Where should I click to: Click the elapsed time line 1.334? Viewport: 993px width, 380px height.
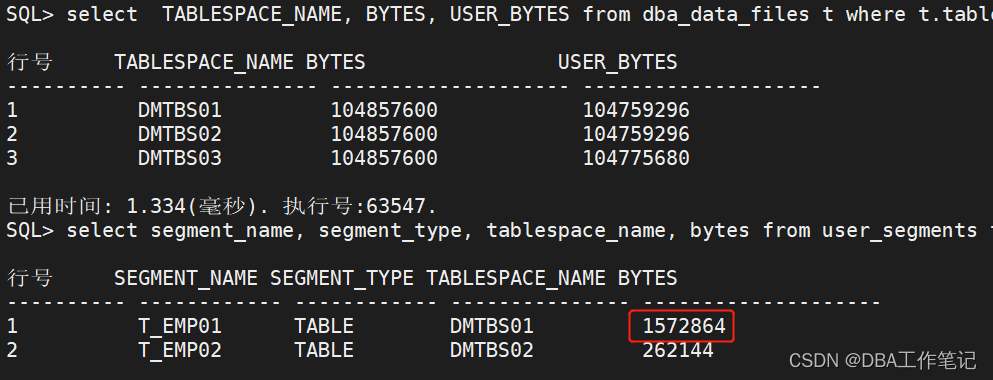coord(222,206)
